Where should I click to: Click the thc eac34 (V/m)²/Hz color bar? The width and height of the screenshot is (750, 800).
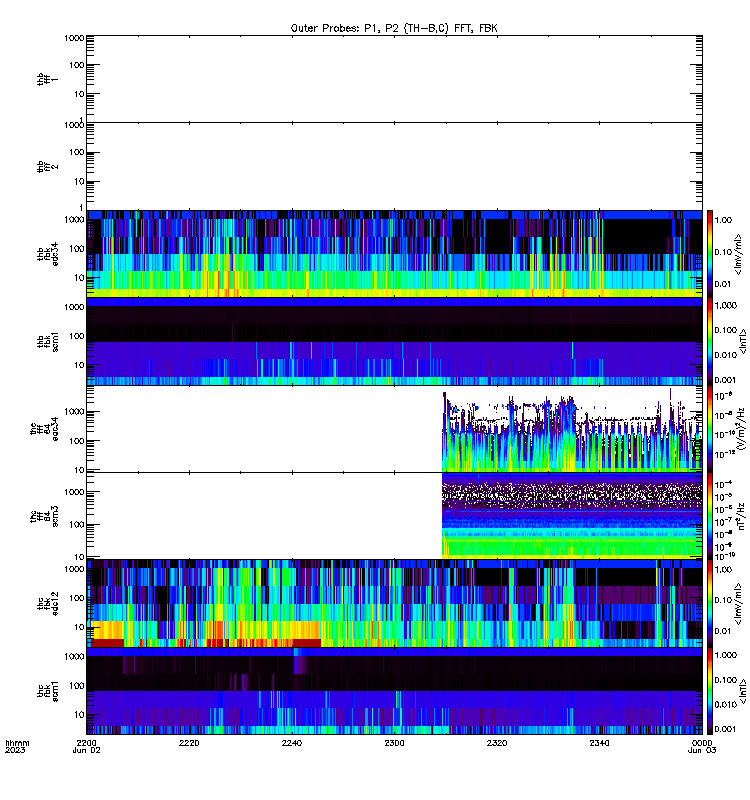coord(710,429)
